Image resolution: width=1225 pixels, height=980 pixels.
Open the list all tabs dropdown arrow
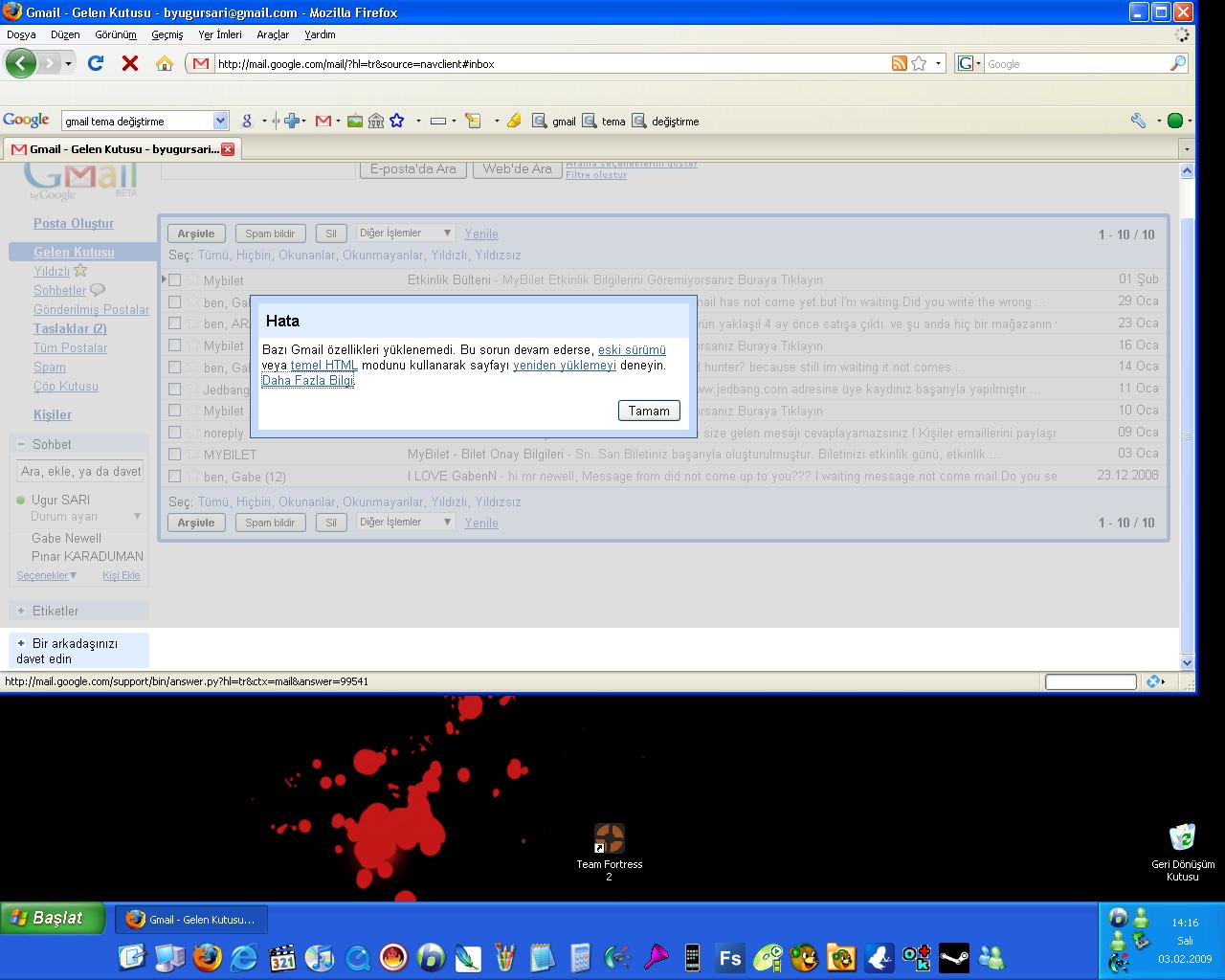(x=1187, y=149)
